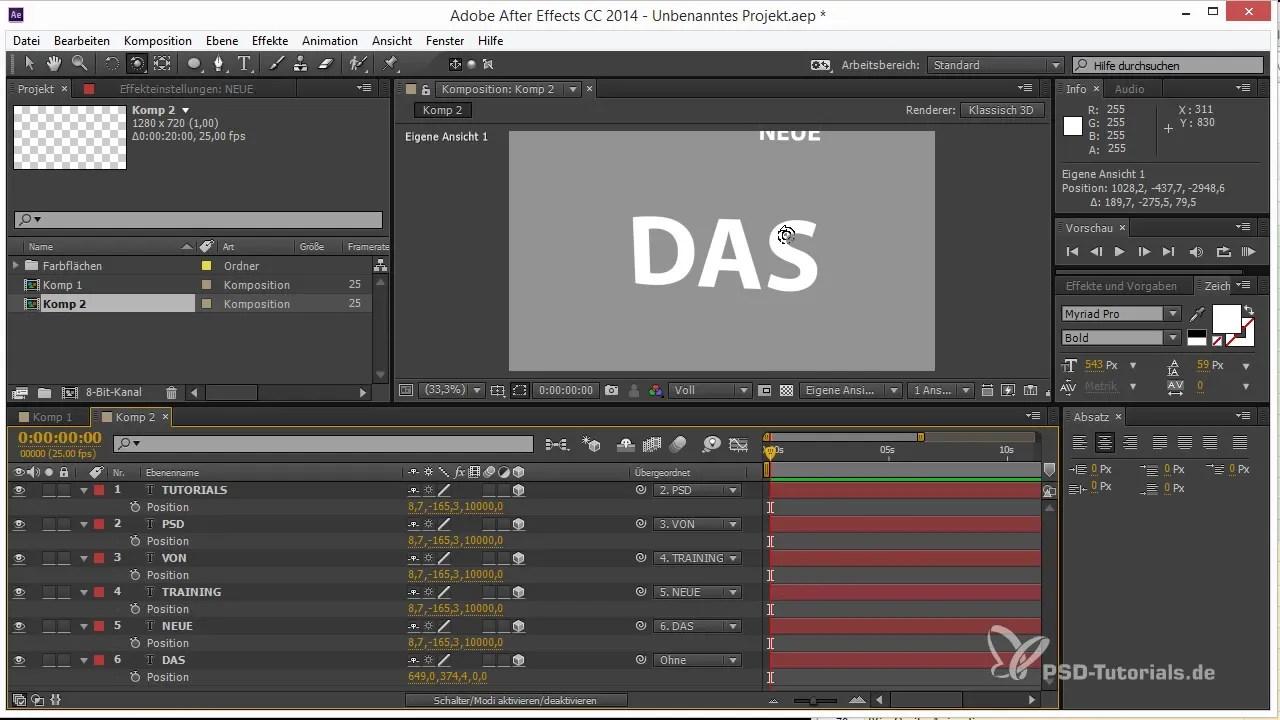This screenshot has width=1280, height=720.
Task: Open the composition mini-flowchart icon in timeline
Action: coord(557,444)
